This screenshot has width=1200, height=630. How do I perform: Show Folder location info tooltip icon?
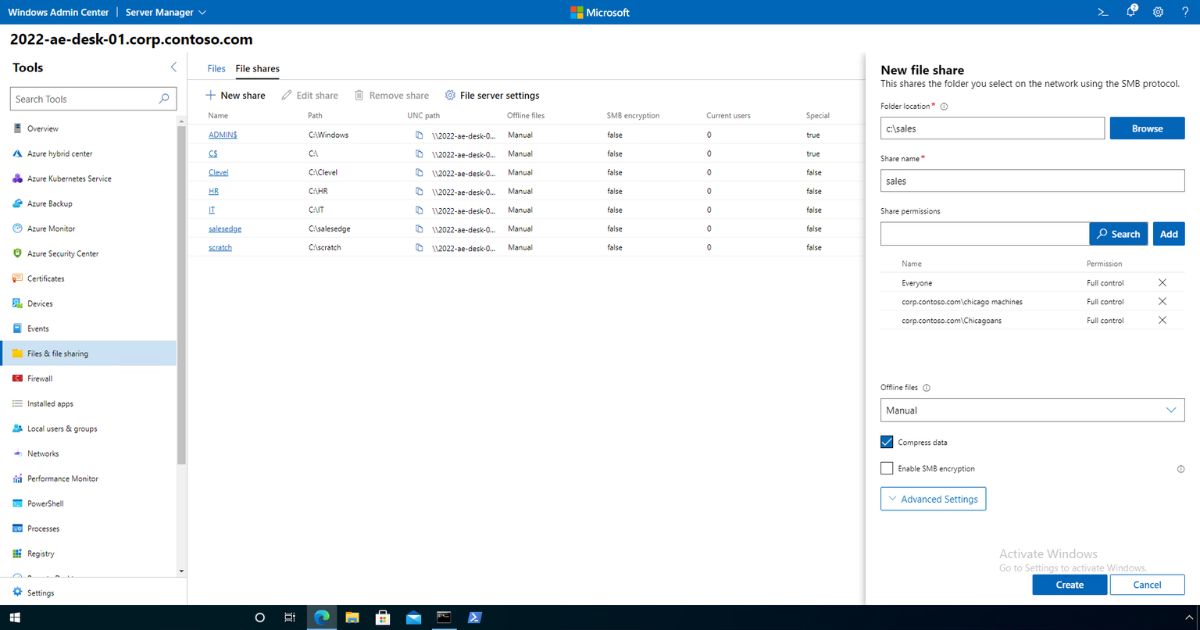pyautogui.click(x=944, y=106)
